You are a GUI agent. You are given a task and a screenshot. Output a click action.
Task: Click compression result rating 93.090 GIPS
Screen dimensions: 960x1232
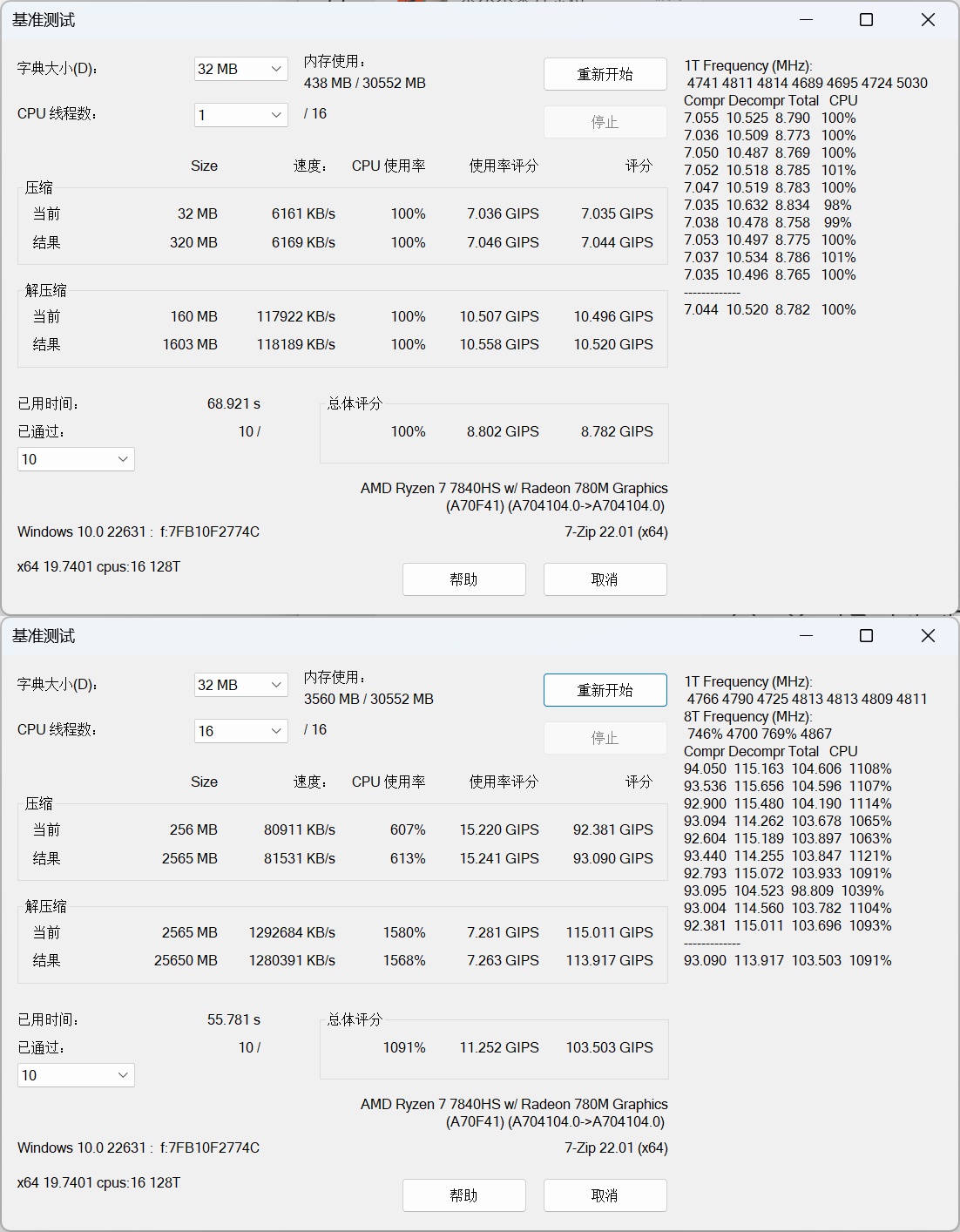613,858
